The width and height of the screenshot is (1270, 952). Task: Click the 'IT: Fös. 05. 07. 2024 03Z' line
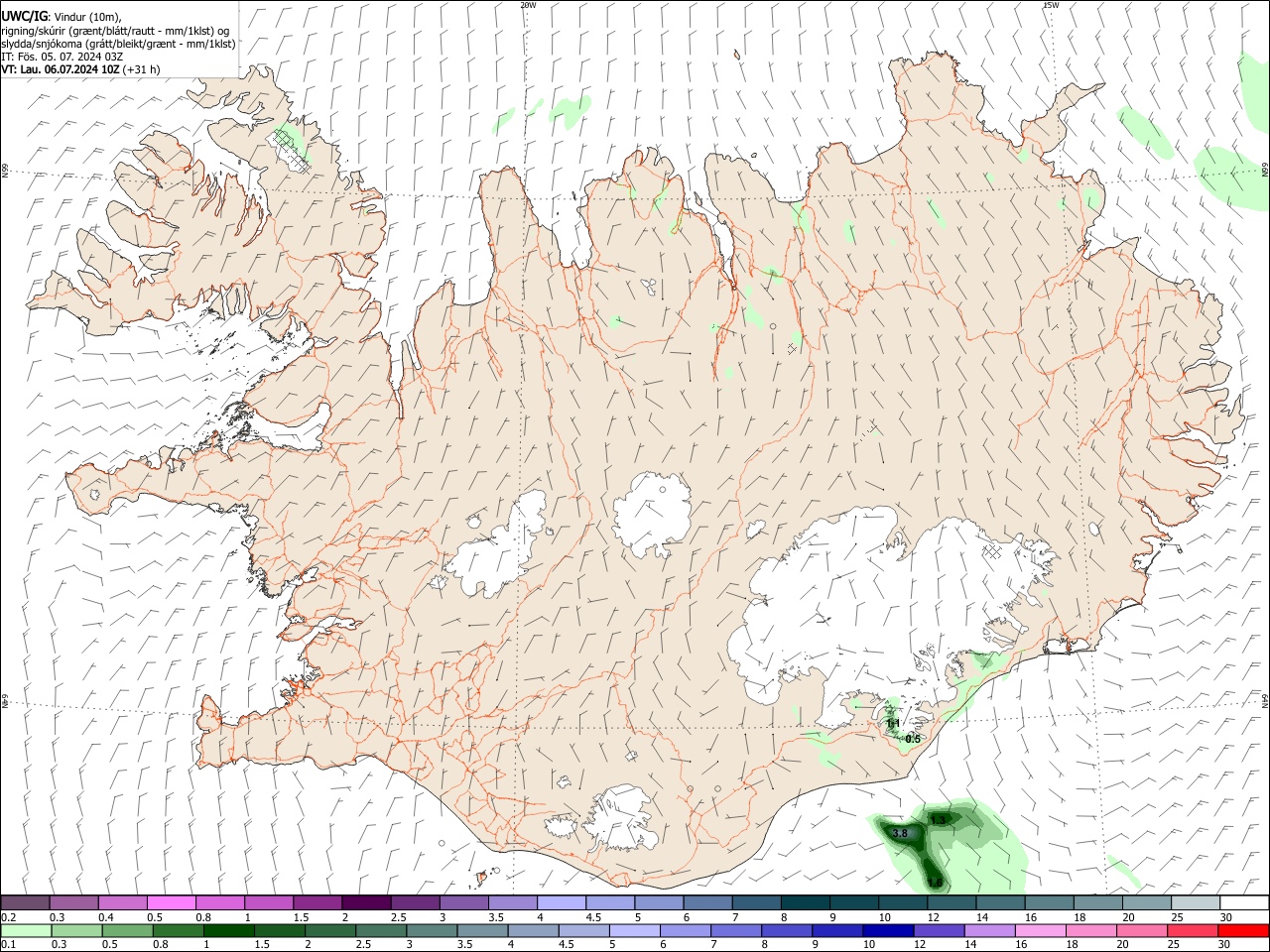point(62,57)
